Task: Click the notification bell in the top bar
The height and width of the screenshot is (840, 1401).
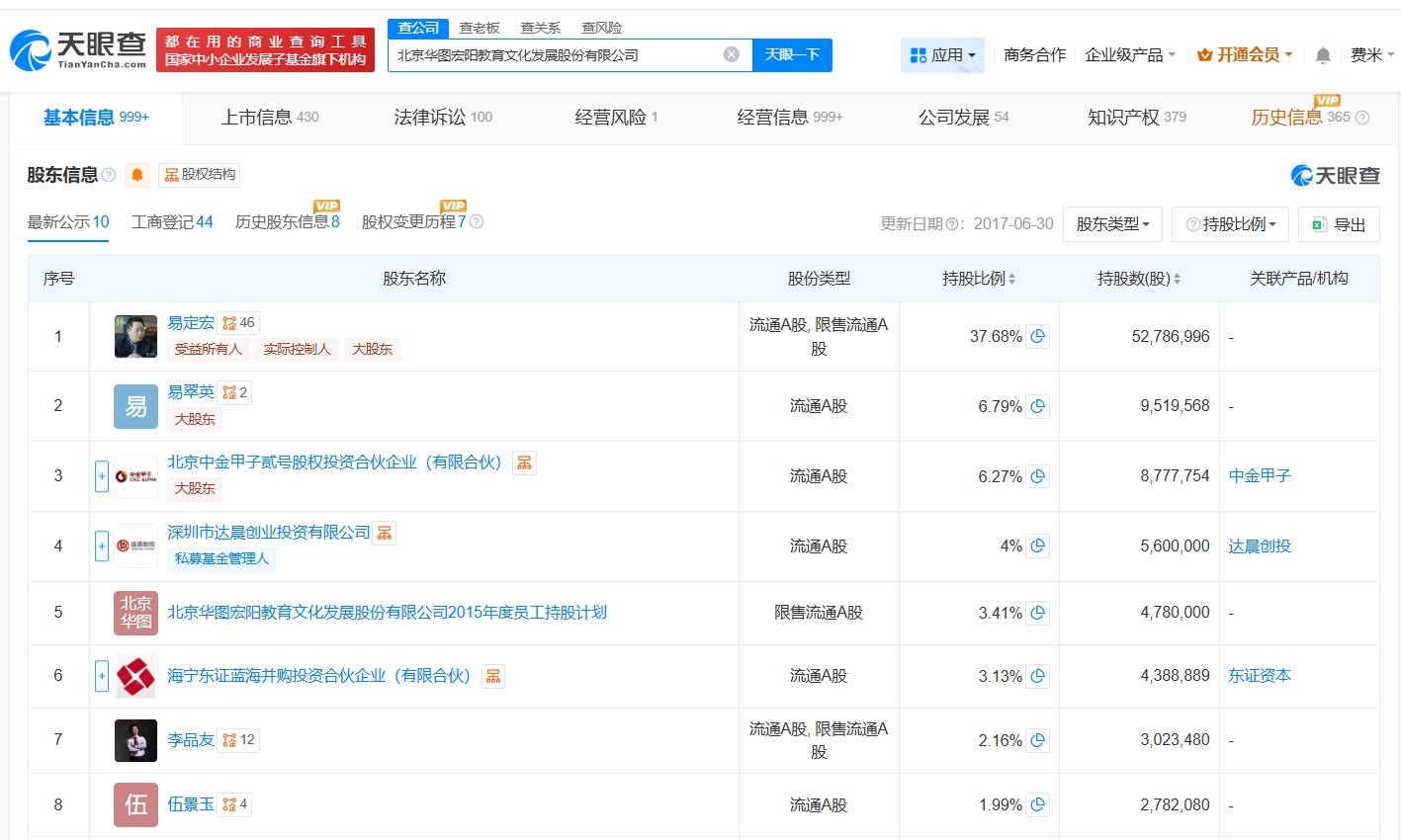Action: (1322, 55)
